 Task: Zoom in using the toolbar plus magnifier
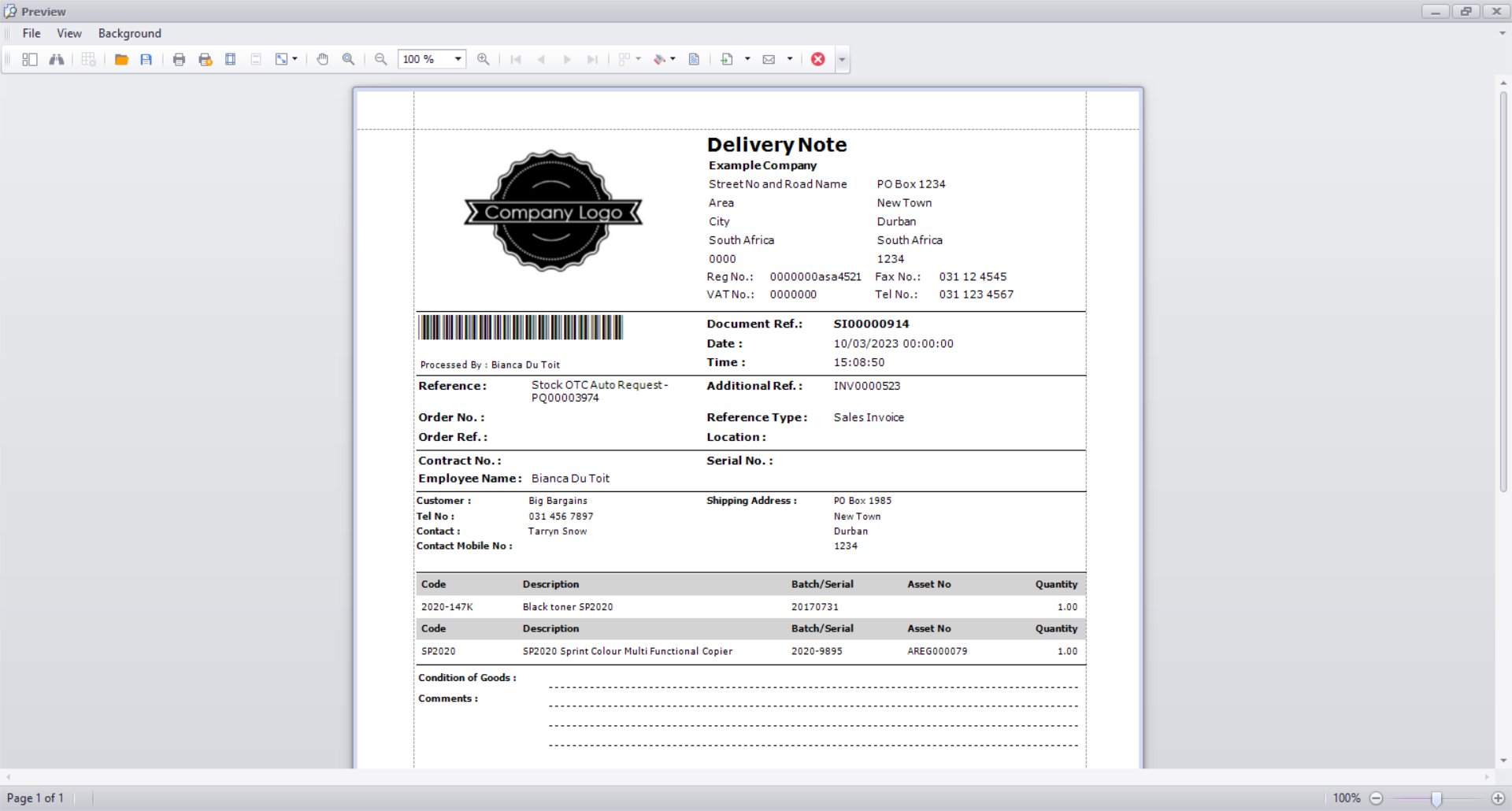484,59
